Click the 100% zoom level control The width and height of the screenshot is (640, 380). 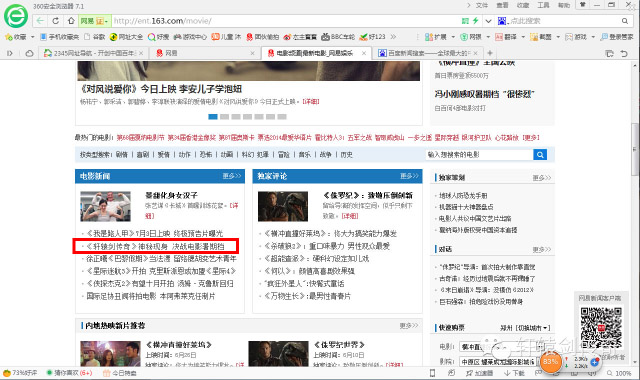pyautogui.click(x=619, y=373)
